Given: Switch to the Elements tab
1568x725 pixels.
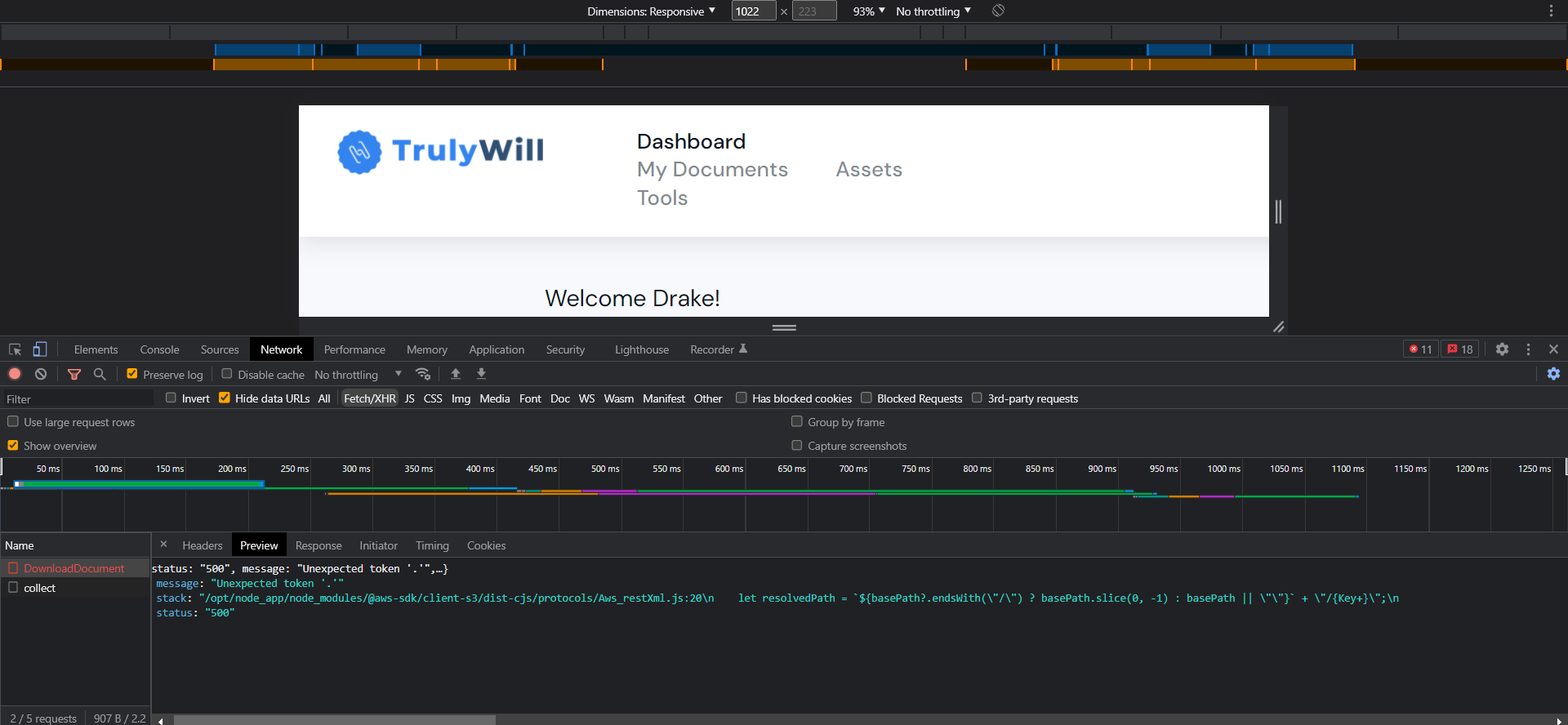Looking at the screenshot, I should tap(96, 349).
